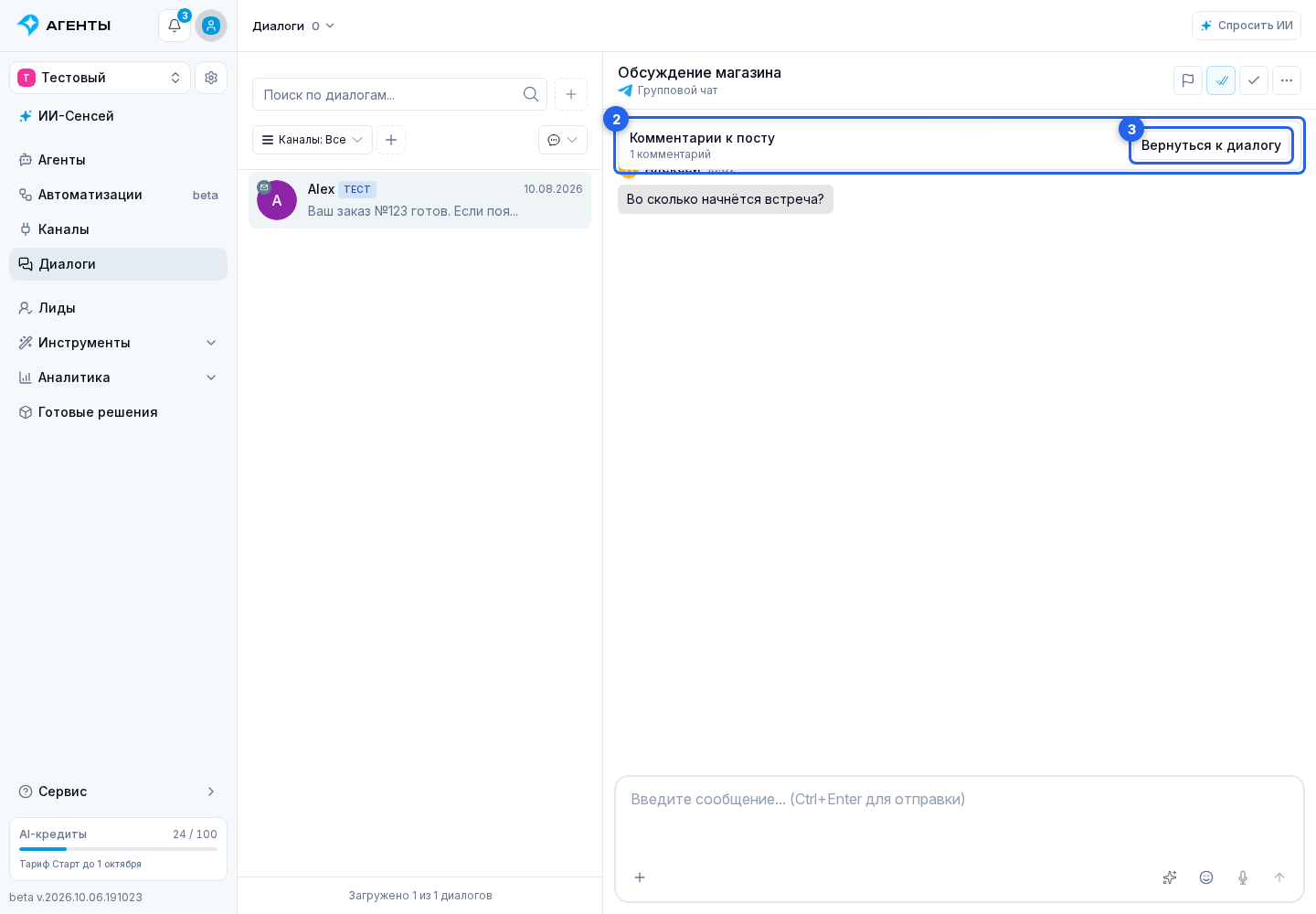The image size is (1316, 914).
Task: Toggle the double-check mark read icon
Action: click(1221, 80)
